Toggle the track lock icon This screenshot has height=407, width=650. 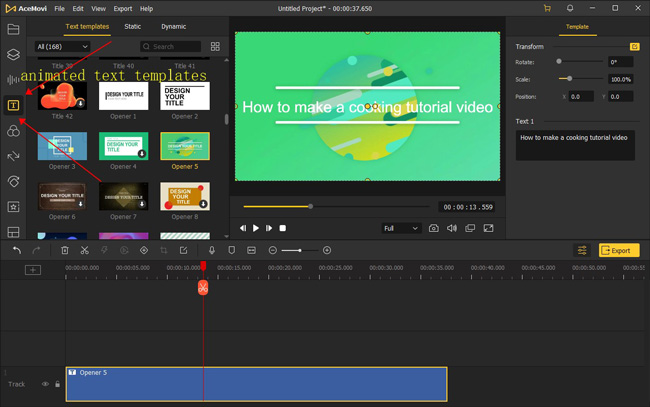point(57,384)
